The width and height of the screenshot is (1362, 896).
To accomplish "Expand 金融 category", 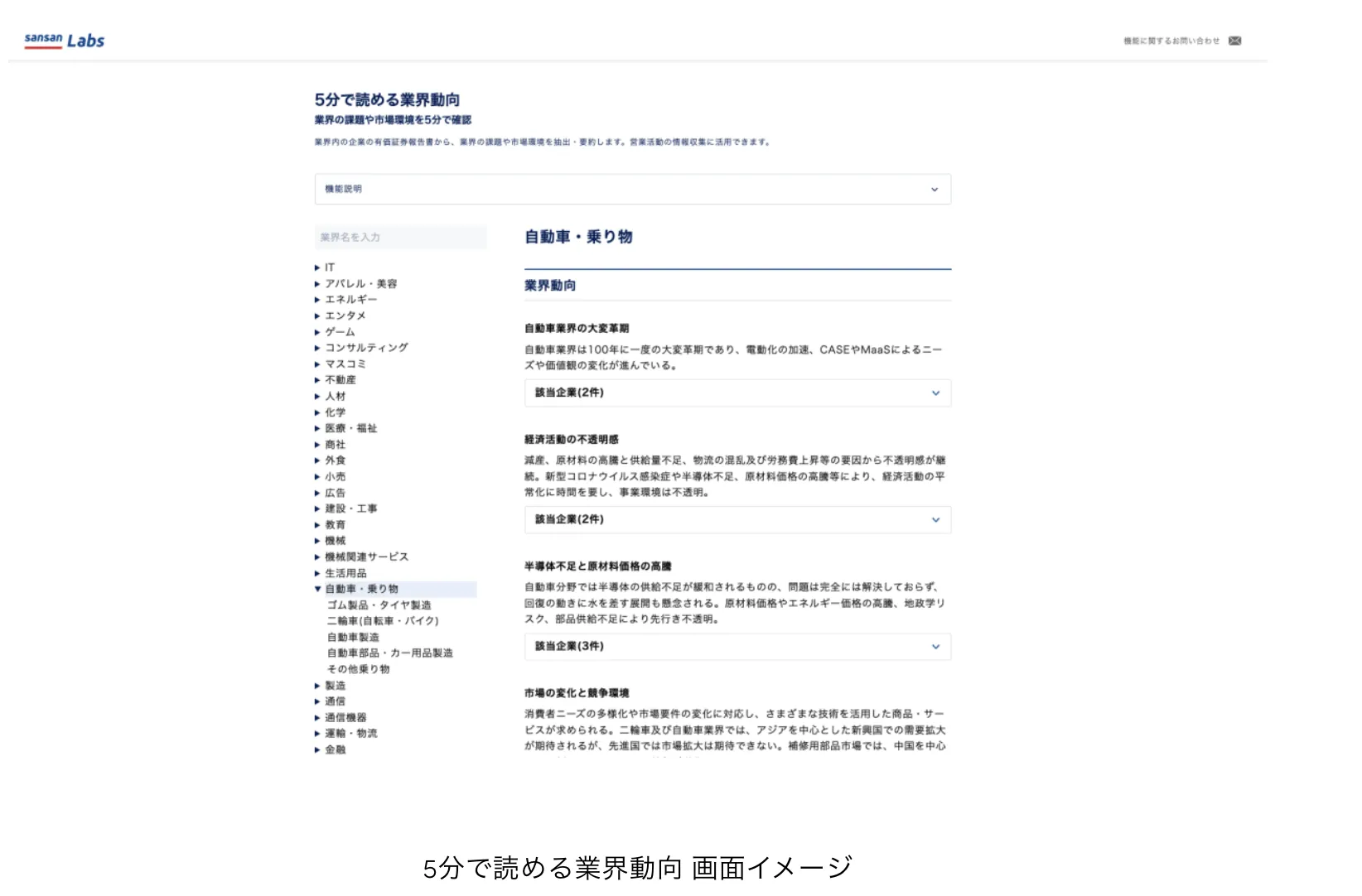I will (330, 750).
